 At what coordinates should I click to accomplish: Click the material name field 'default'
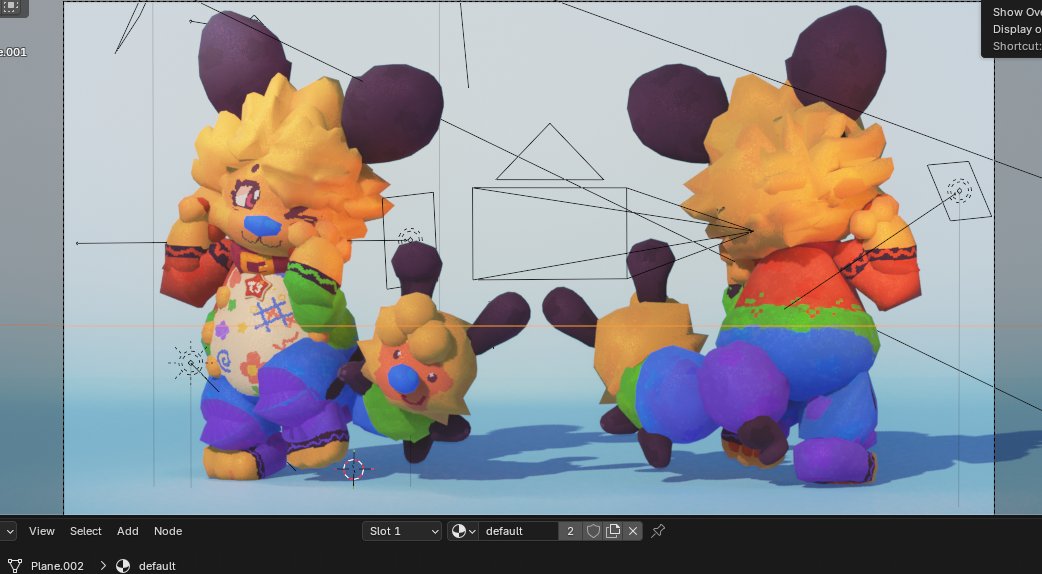tap(518, 531)
